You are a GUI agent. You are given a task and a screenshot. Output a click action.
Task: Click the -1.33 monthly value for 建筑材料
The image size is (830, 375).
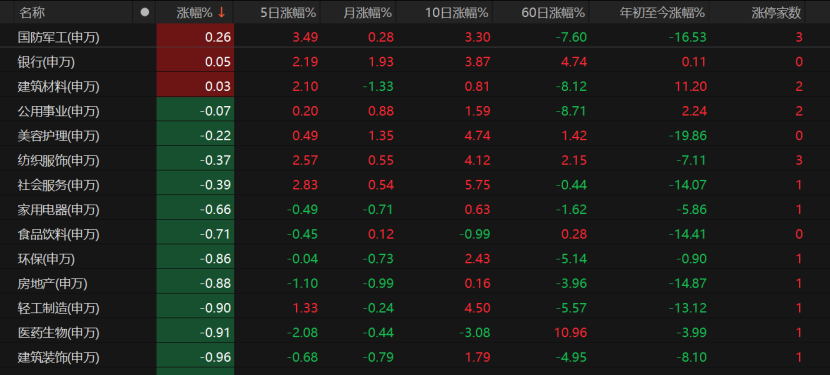(x=378, y=86)
